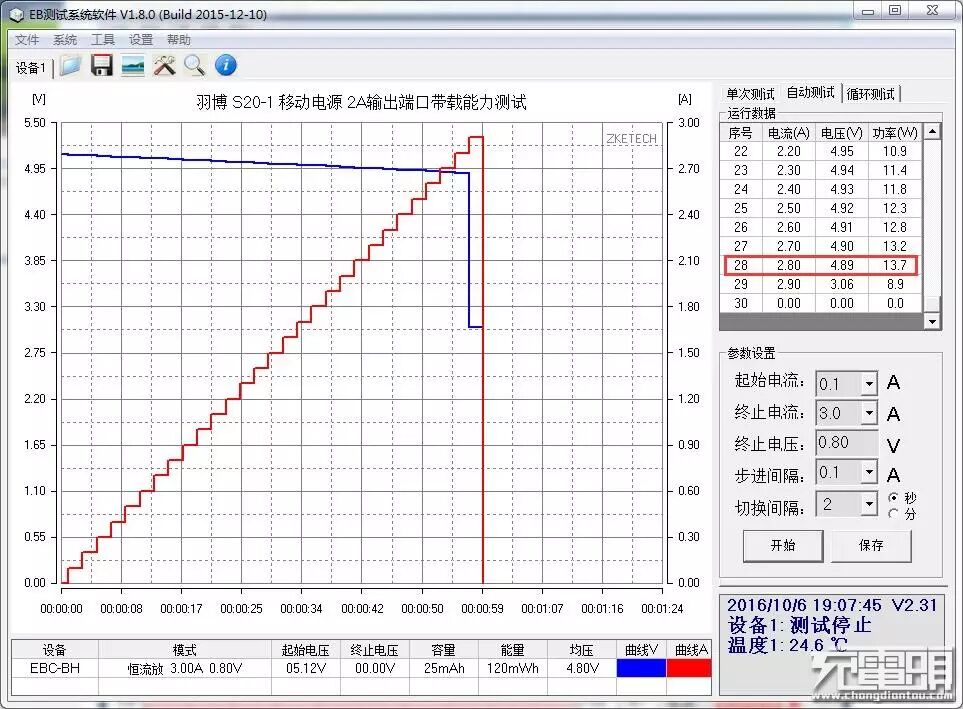Click the red 曲线A color swatch
Image resolution: width=963 pixels, height=709 pixels.
[x=689, y=668]
